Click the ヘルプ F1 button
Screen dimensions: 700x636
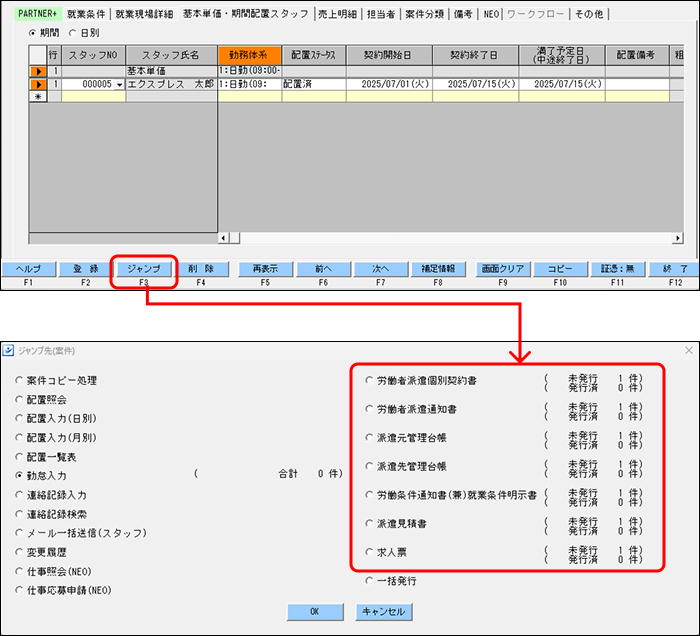click(x=29, y=269)
